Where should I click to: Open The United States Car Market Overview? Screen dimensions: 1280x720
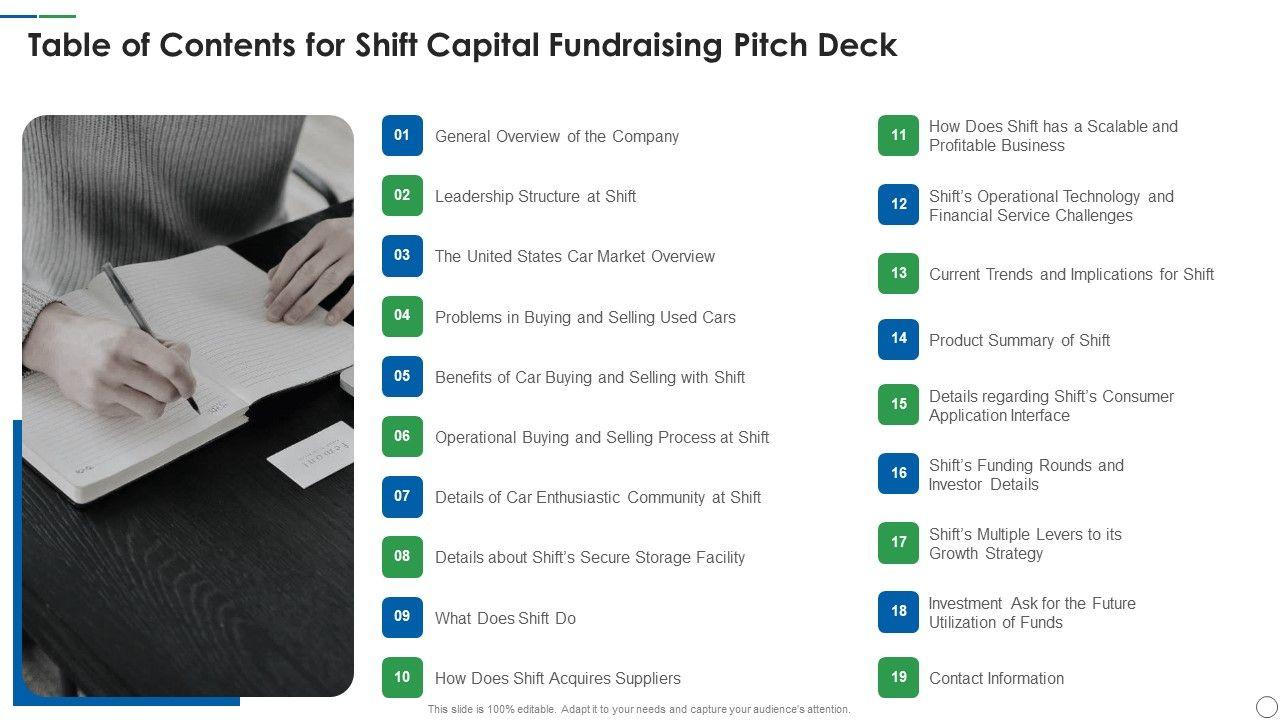574,257
